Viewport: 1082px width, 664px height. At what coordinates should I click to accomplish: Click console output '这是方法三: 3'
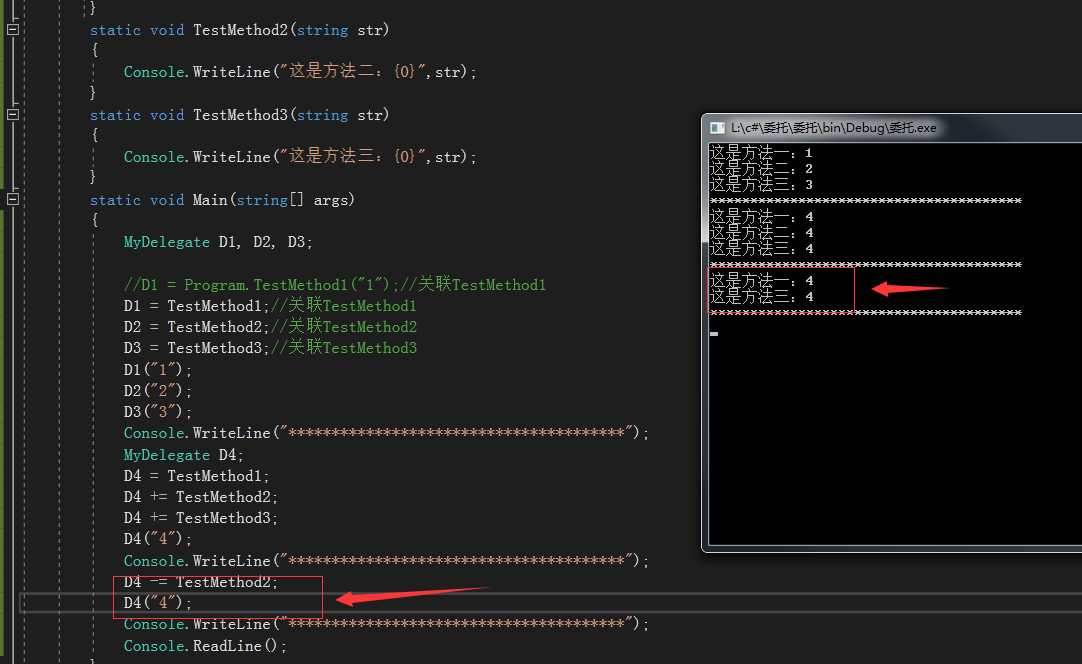[761, 184]
